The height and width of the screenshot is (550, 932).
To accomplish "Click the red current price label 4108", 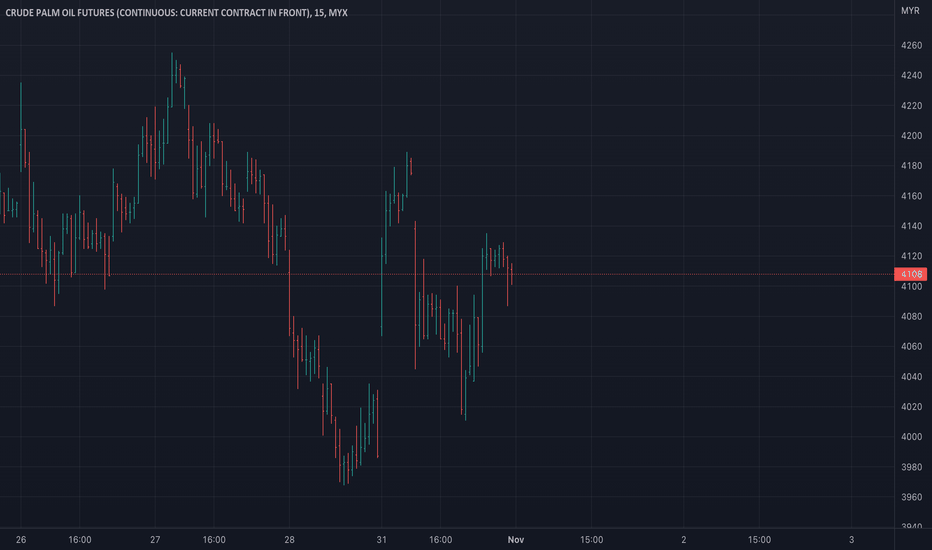I will point(911,274).
